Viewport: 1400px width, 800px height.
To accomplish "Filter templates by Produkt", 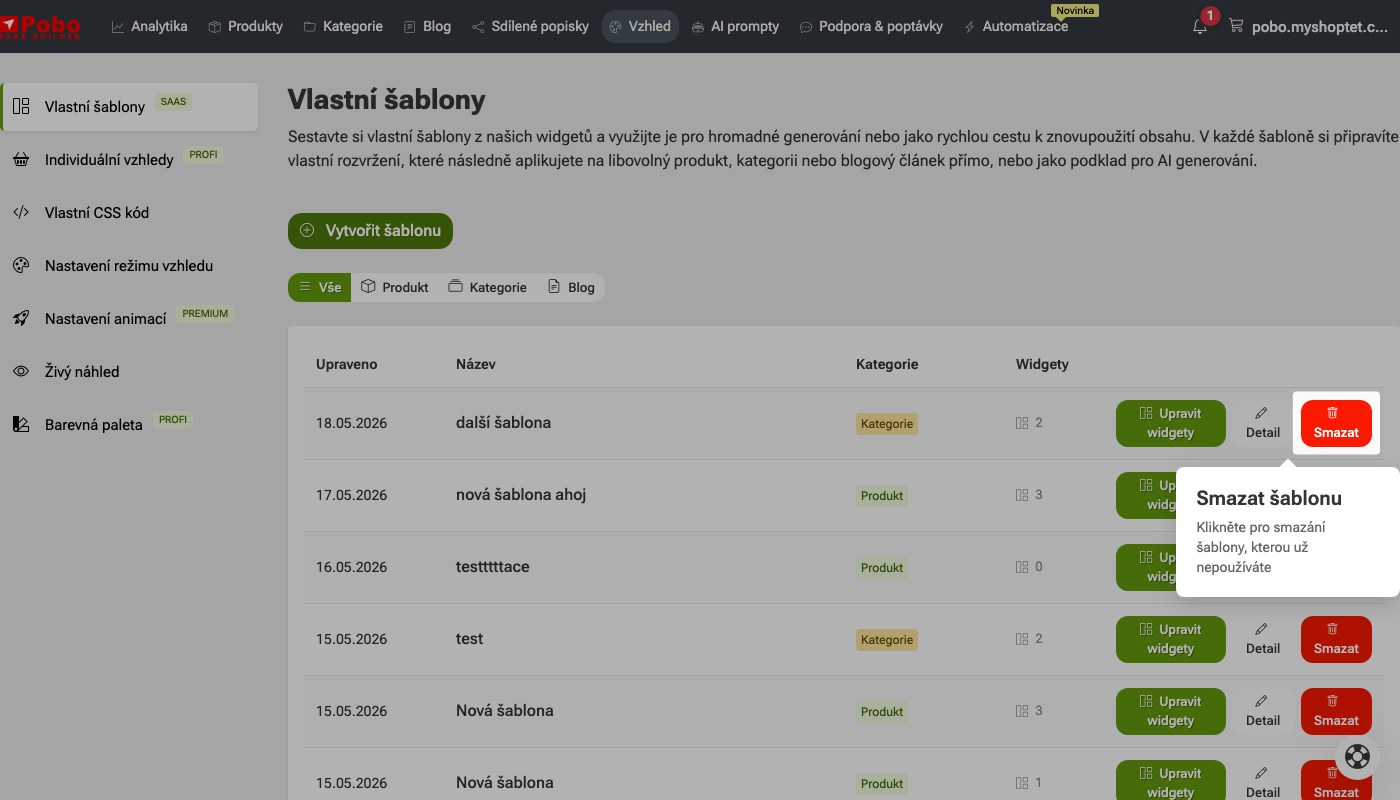I will point(395,287).
